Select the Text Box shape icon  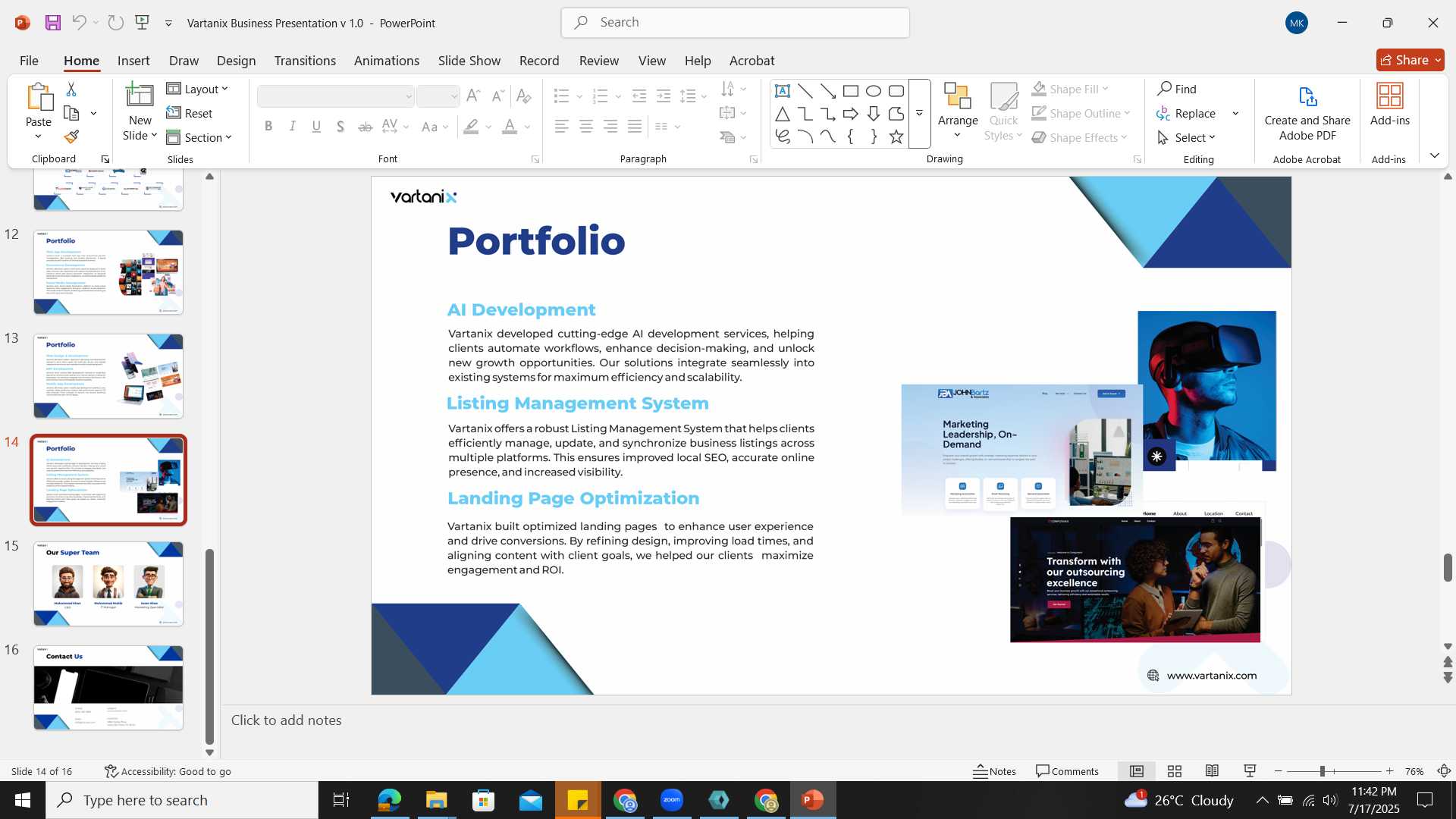(x=783, y=91)
